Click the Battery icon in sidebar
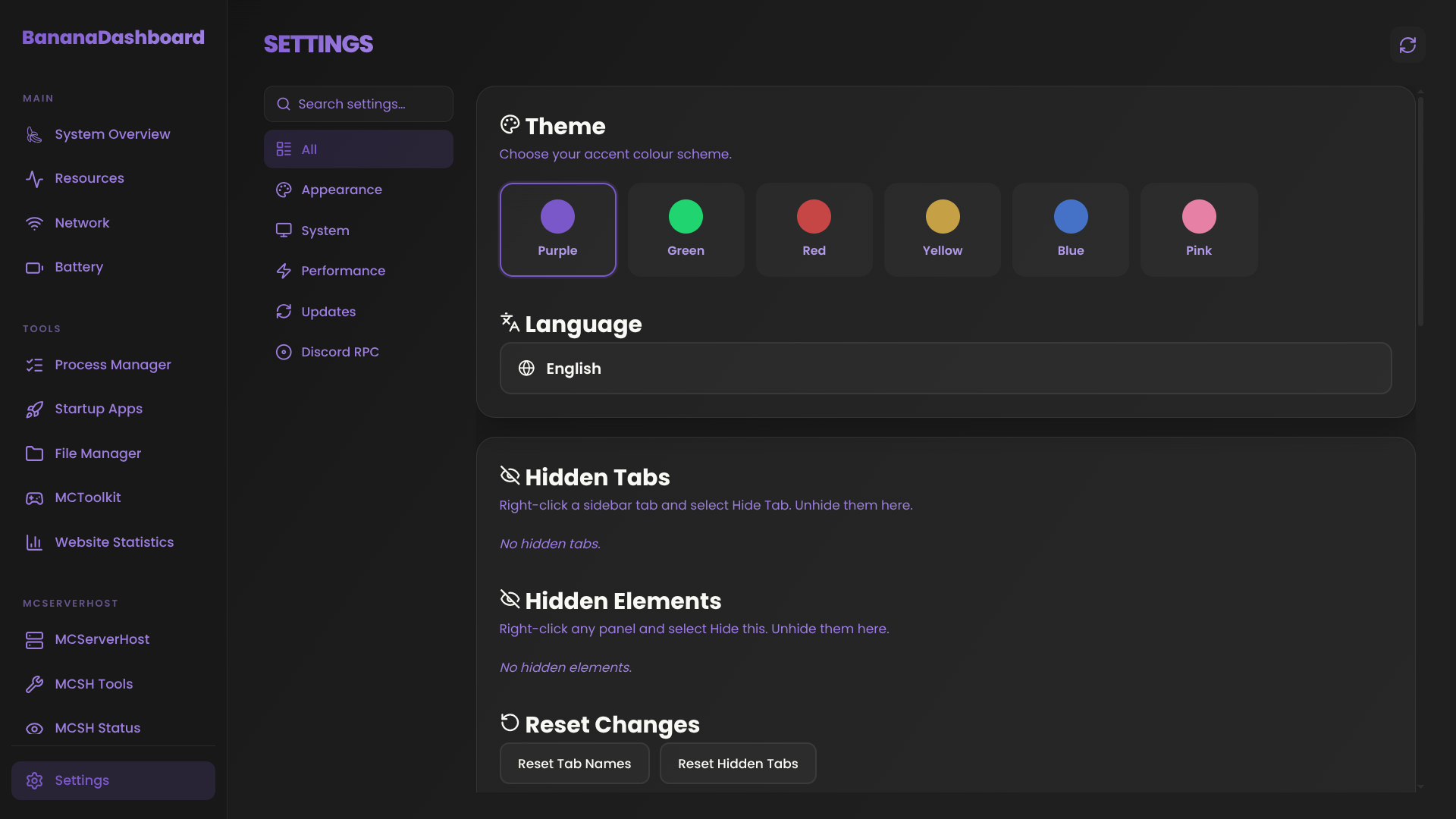The image size is (1456, 819). pyautogui.click(x=34, y=268)
